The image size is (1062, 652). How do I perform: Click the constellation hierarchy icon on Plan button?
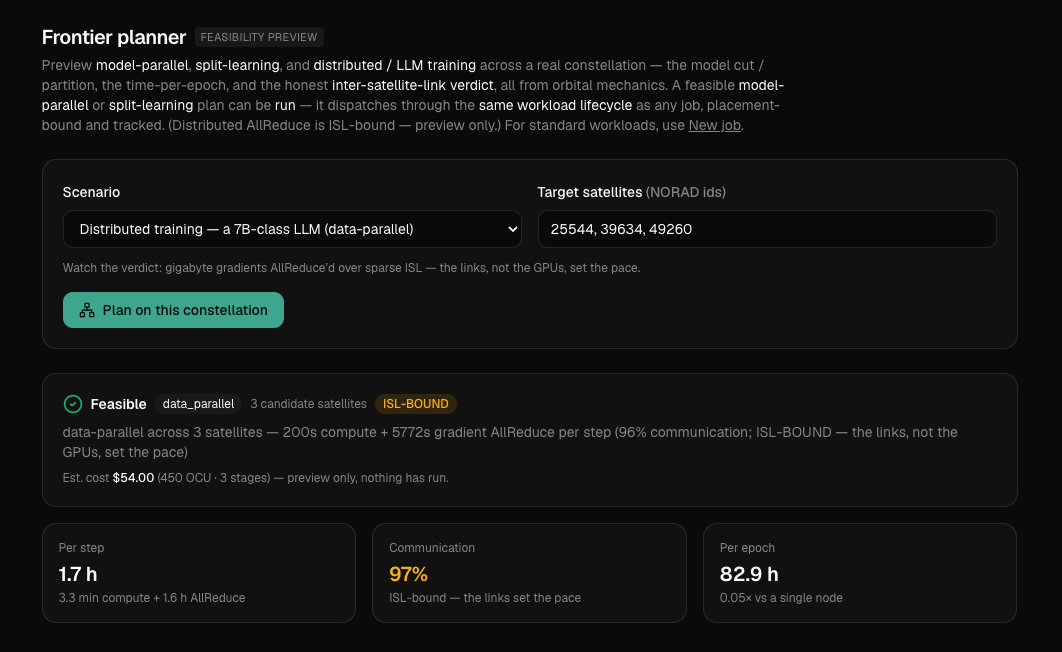[x=87, y=310]
